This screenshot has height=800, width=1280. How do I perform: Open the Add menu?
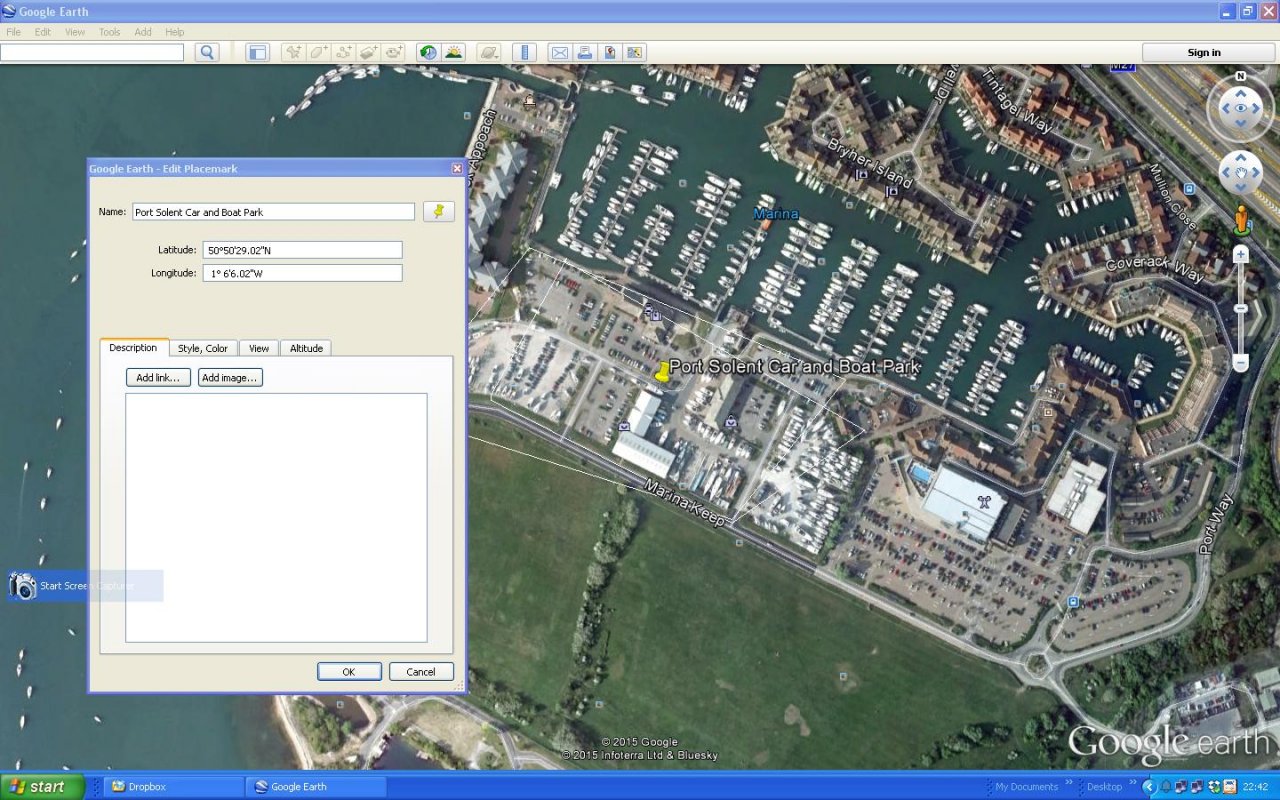click(143, 32)
